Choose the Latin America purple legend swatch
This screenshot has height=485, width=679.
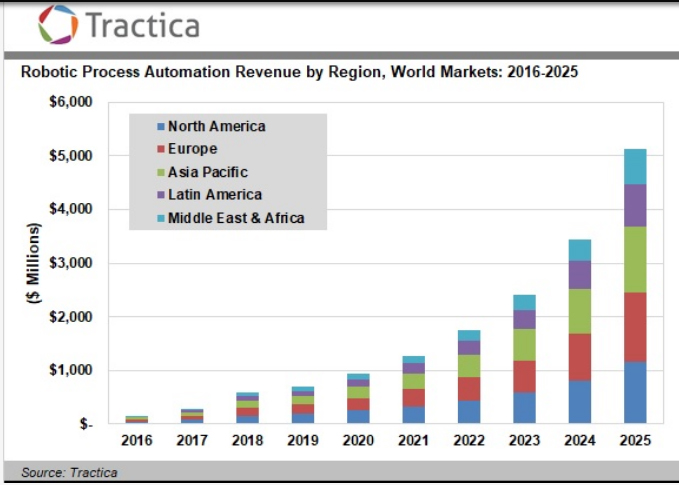[160, 195]
